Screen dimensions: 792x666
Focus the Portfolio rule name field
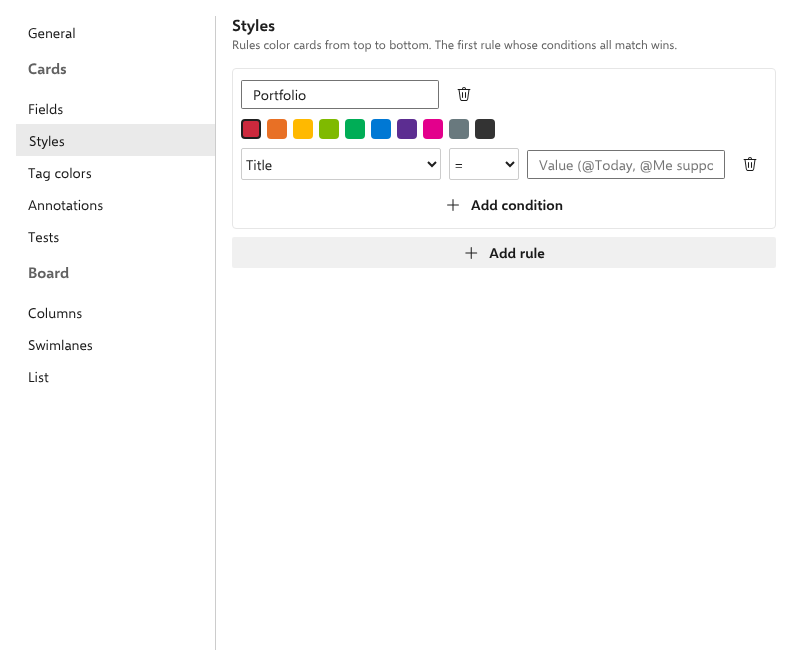340,94
